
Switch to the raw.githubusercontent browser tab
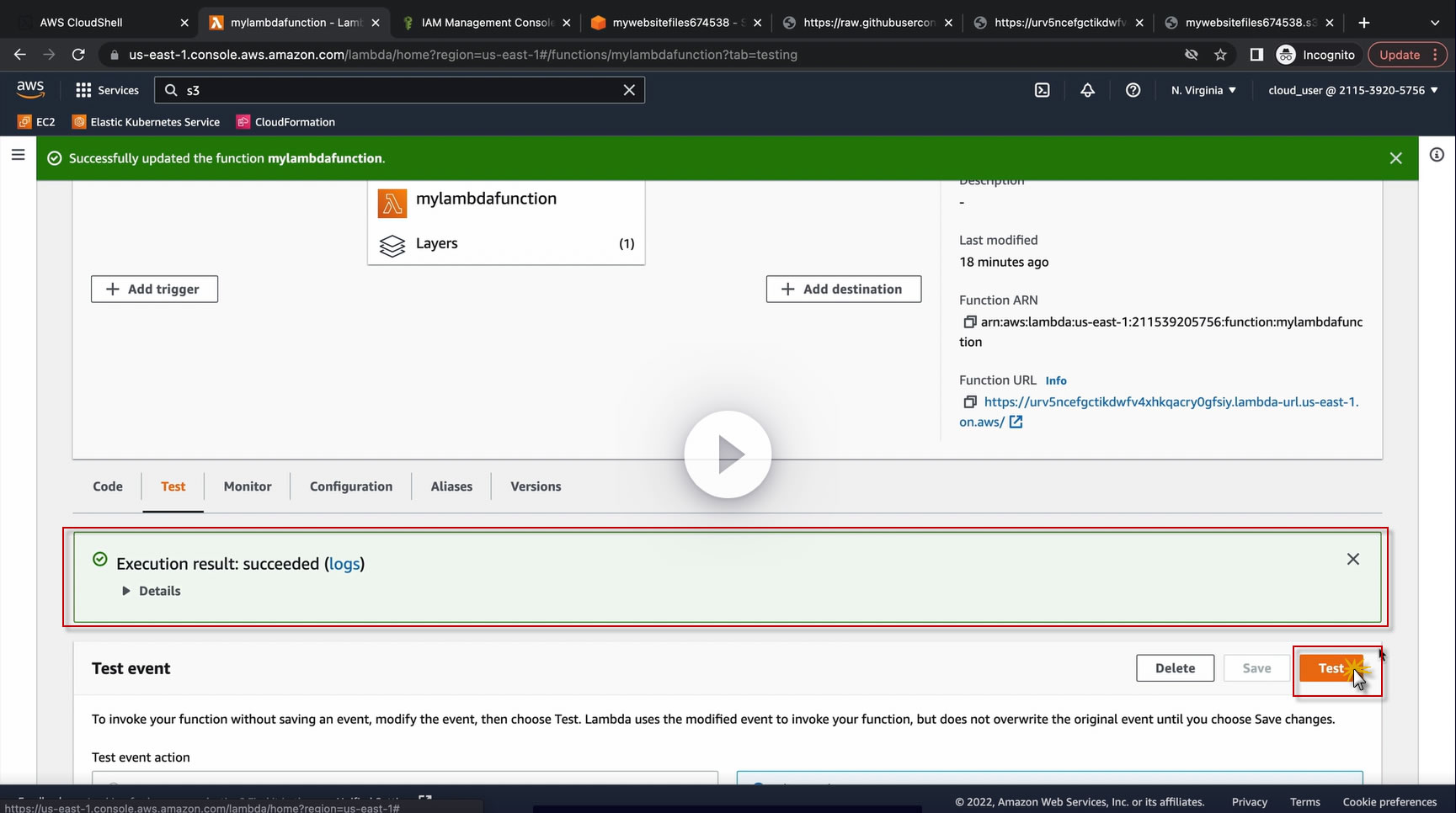[867, 23]
